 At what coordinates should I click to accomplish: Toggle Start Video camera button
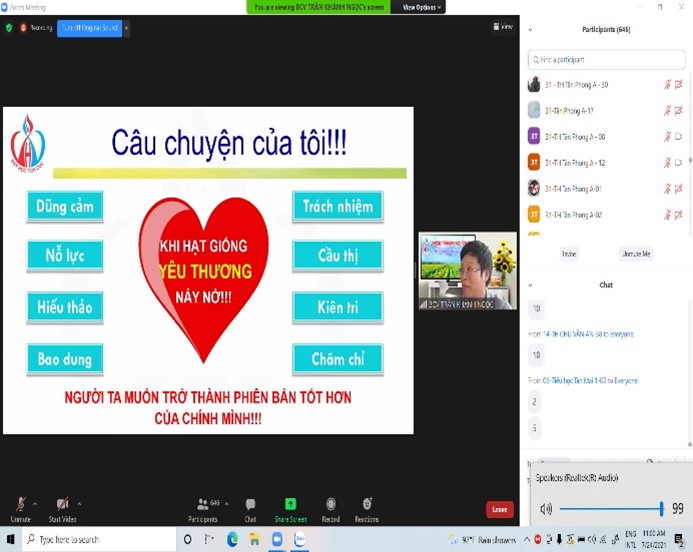62,505
